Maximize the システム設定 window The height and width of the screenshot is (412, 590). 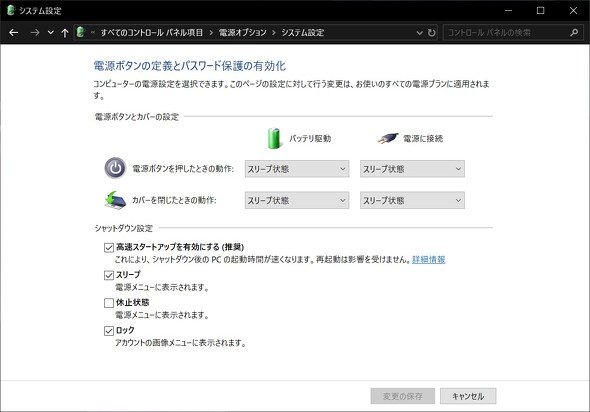(540, 11)
